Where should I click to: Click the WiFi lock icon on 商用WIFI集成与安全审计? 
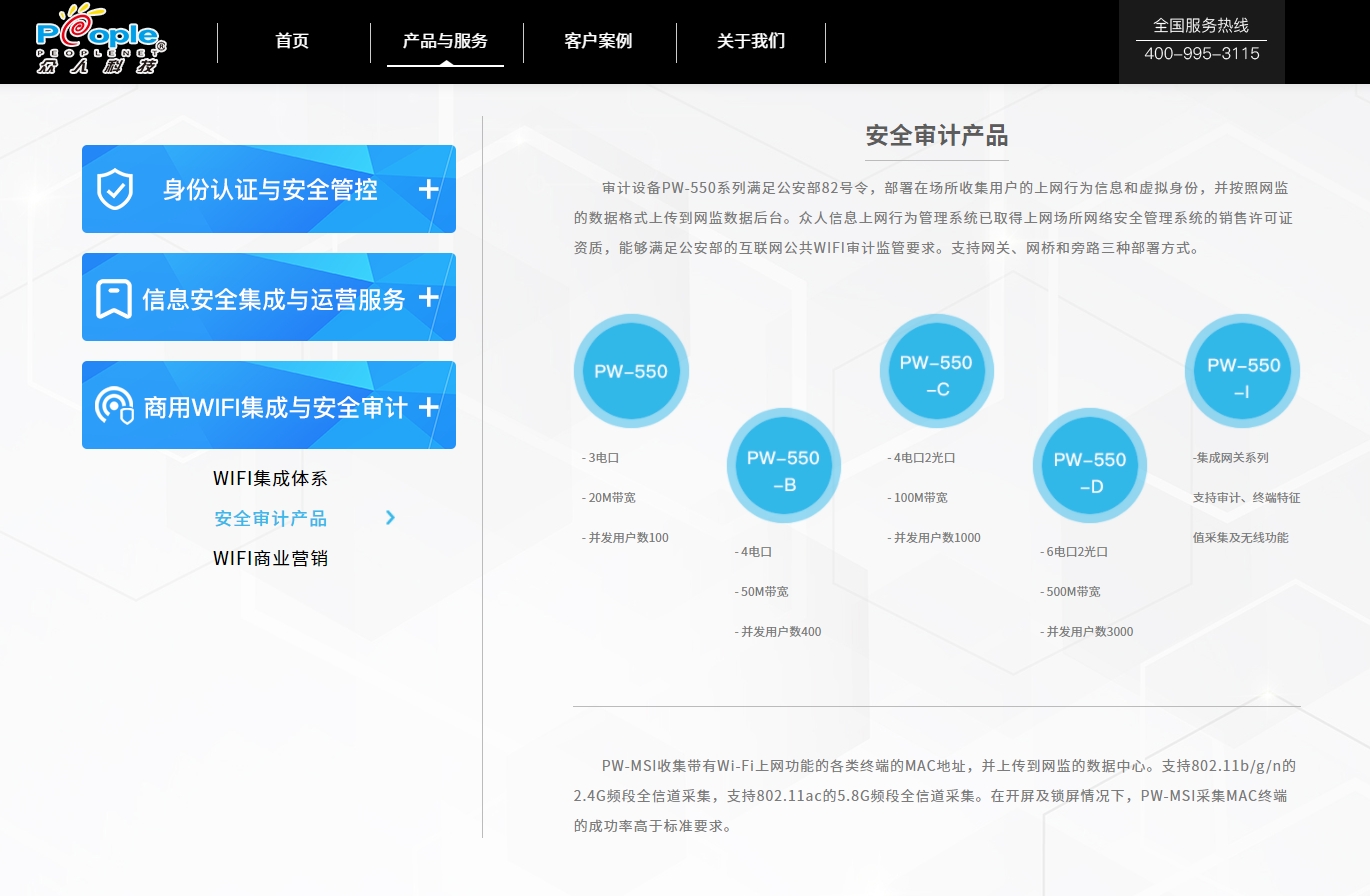click(114, 406)
